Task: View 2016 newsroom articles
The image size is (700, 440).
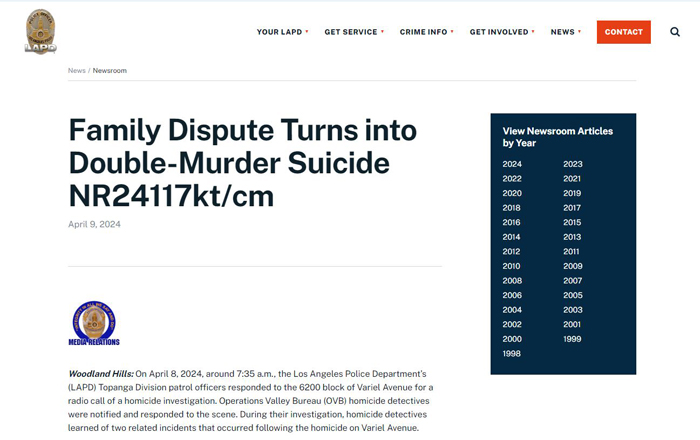Action: click(x=512, y=222)
